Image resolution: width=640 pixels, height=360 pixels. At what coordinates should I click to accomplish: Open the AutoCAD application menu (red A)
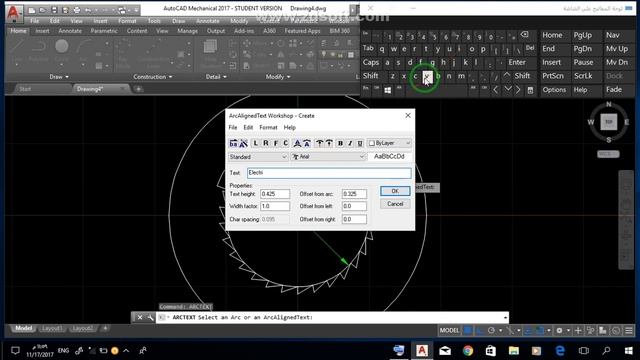(13, 13)
